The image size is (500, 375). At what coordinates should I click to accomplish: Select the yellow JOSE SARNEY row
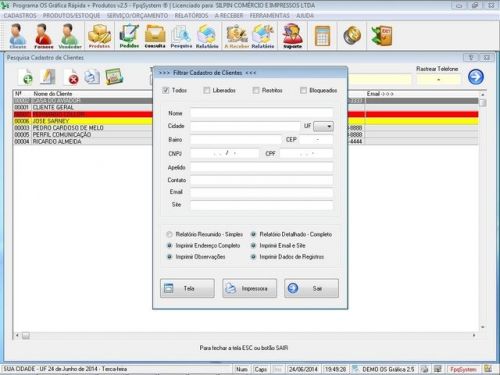pyautogui.click(x=83, y=121)
